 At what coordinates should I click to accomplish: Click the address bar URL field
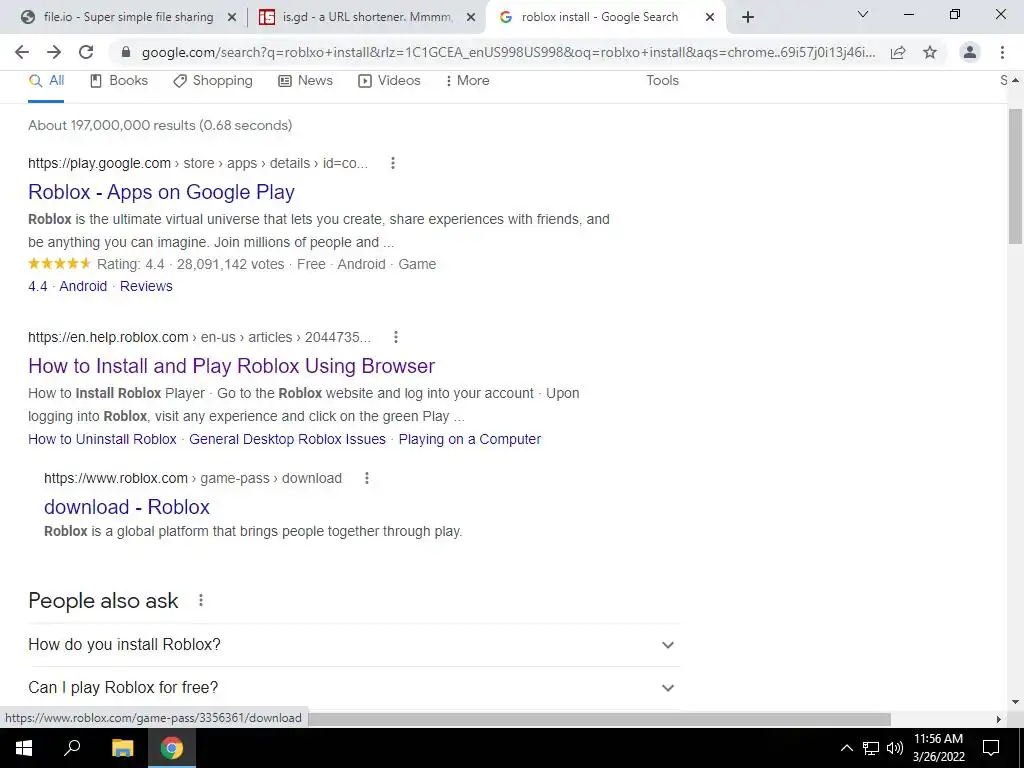coord(508,52)
